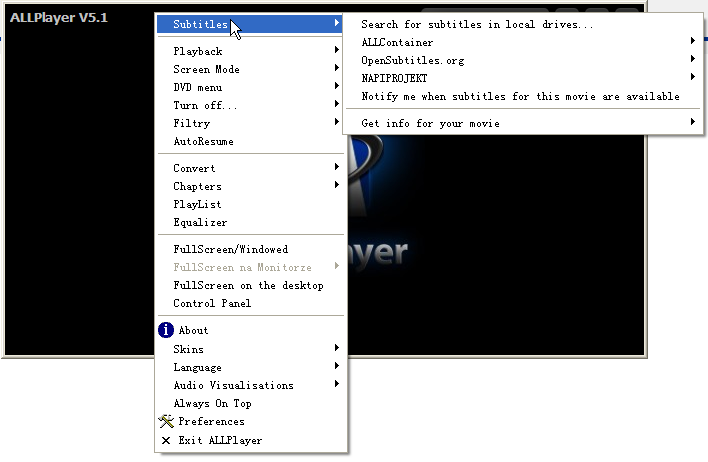708x462 pixels.
Task: Choose FullScreen/Windowed option
Action: [251, 249]
